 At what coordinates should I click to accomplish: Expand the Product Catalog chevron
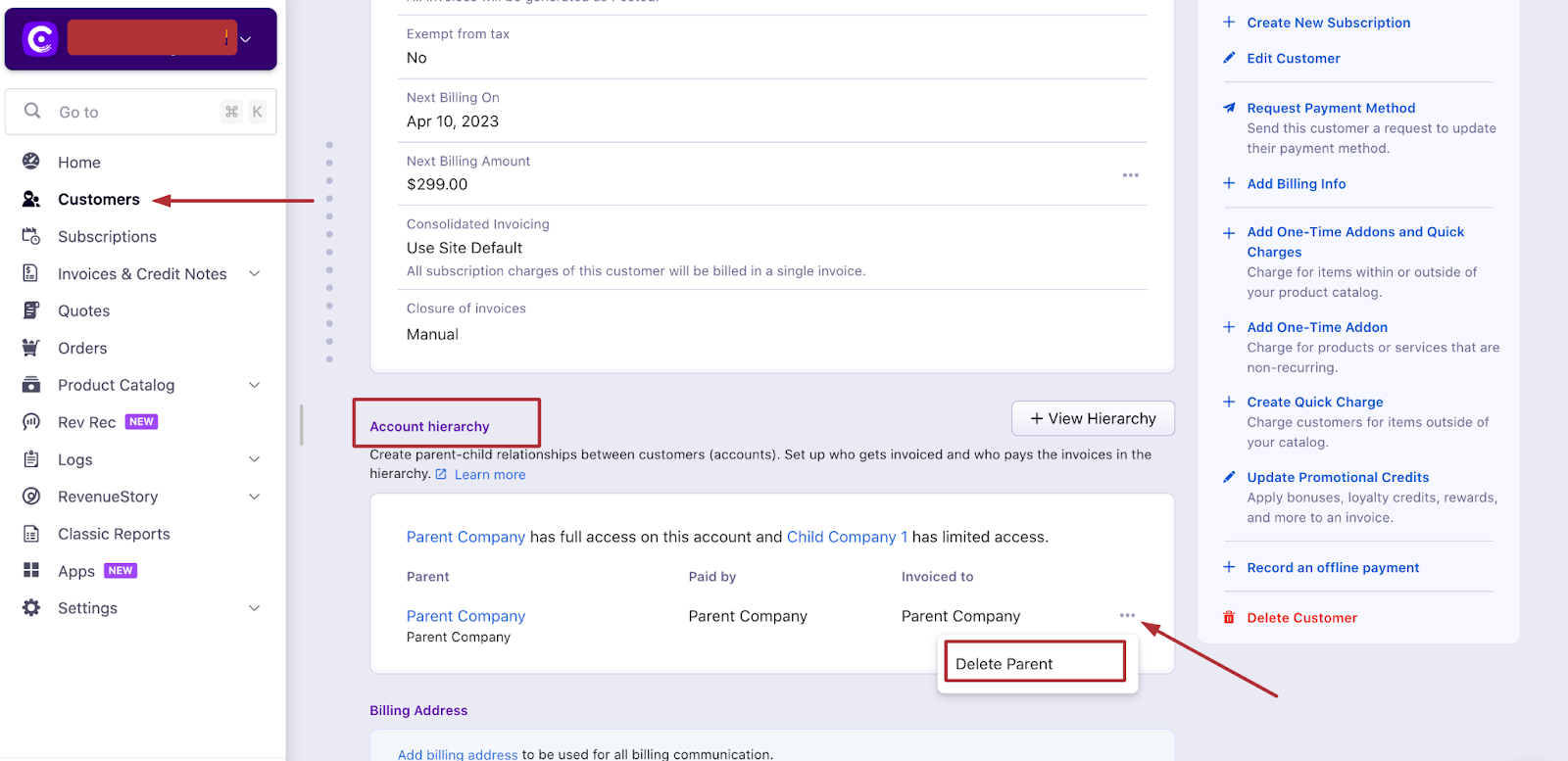(255, 385)
